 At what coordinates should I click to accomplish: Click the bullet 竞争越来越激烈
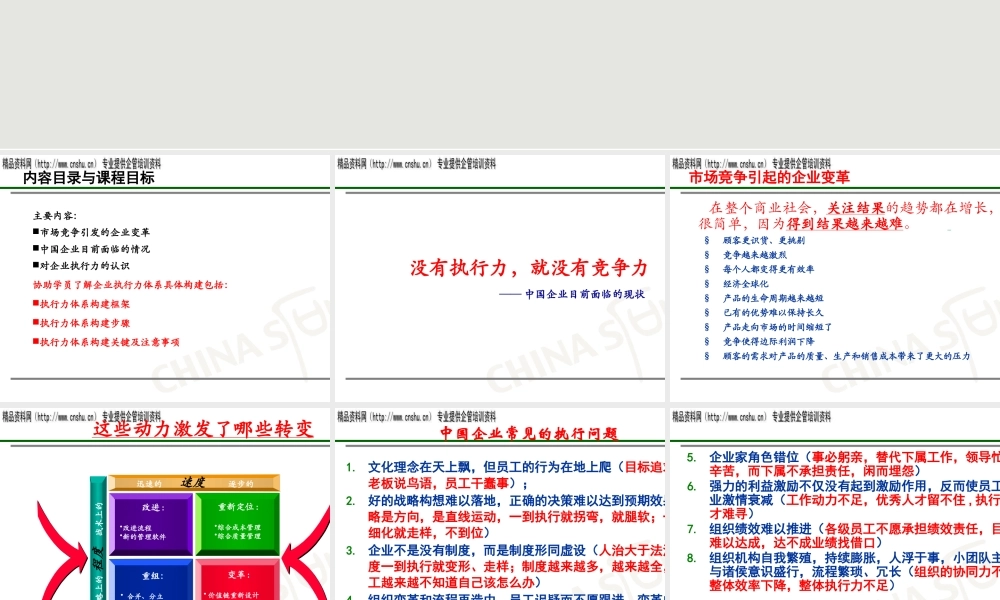click(x=754, y=254)
